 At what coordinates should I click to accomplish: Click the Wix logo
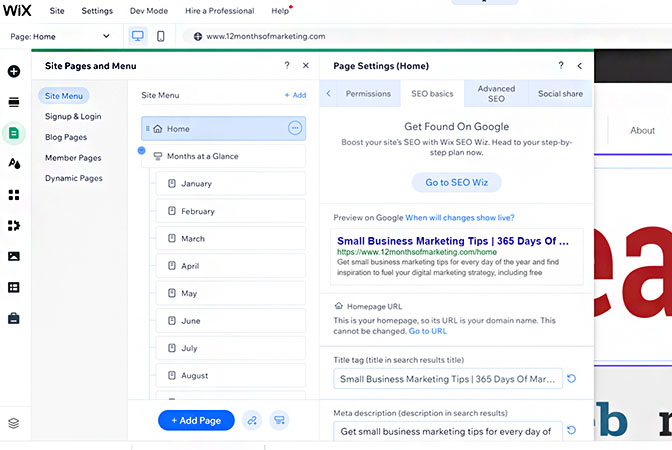pyautogui.click(x=17, y=10)
